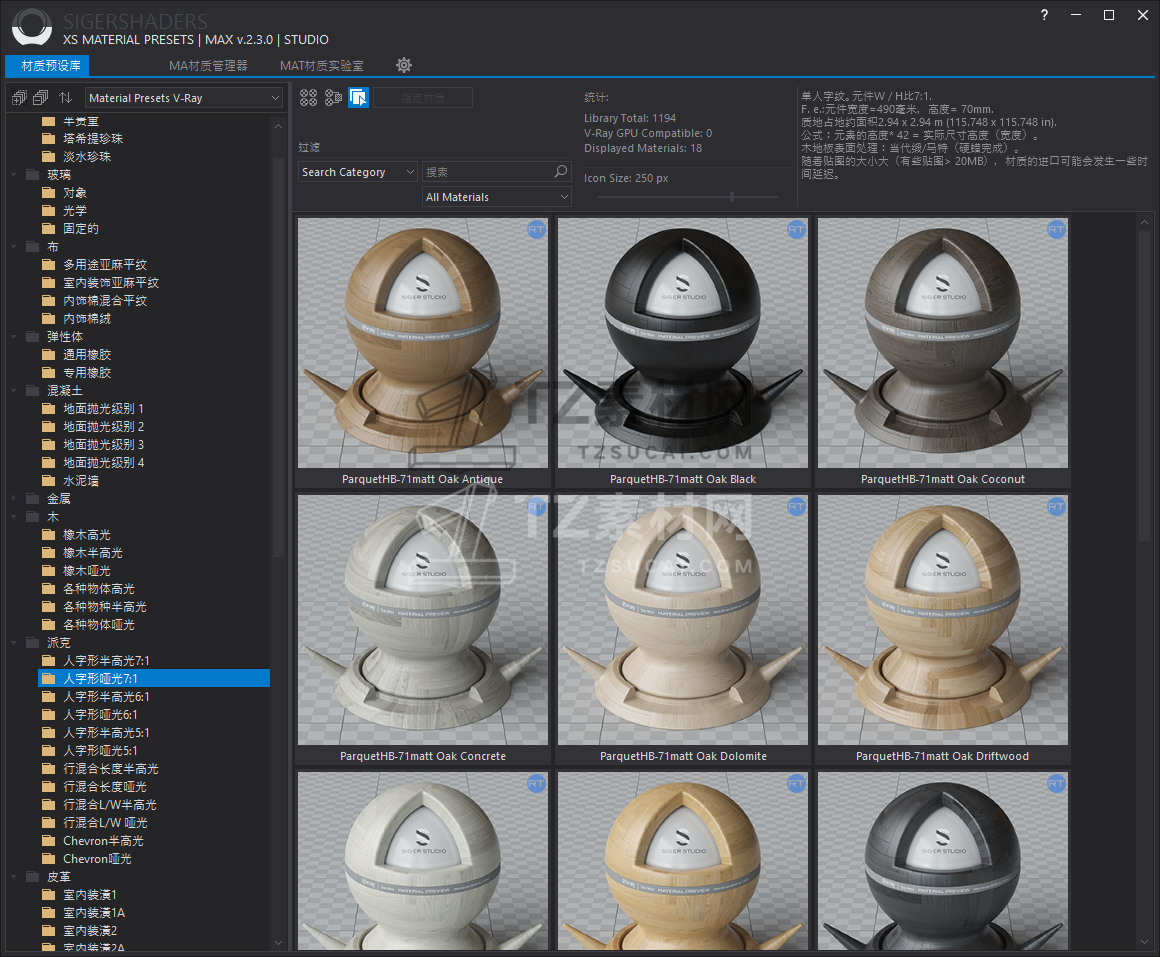
Task: Collapse the 混凝土 tree group arrow
Action: point(14,391)
